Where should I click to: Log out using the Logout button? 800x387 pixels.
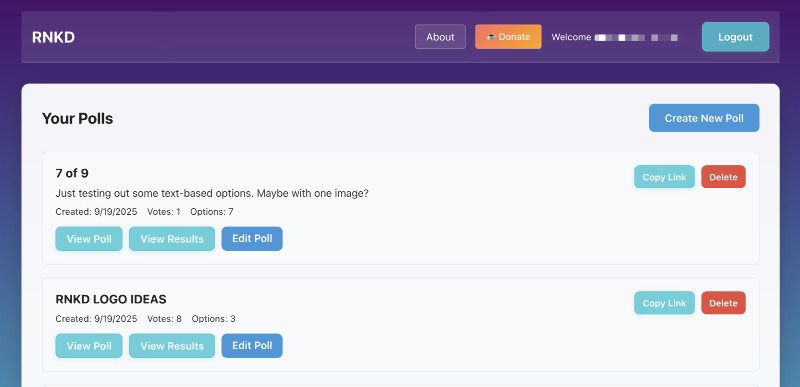click(x=735, y=37)
